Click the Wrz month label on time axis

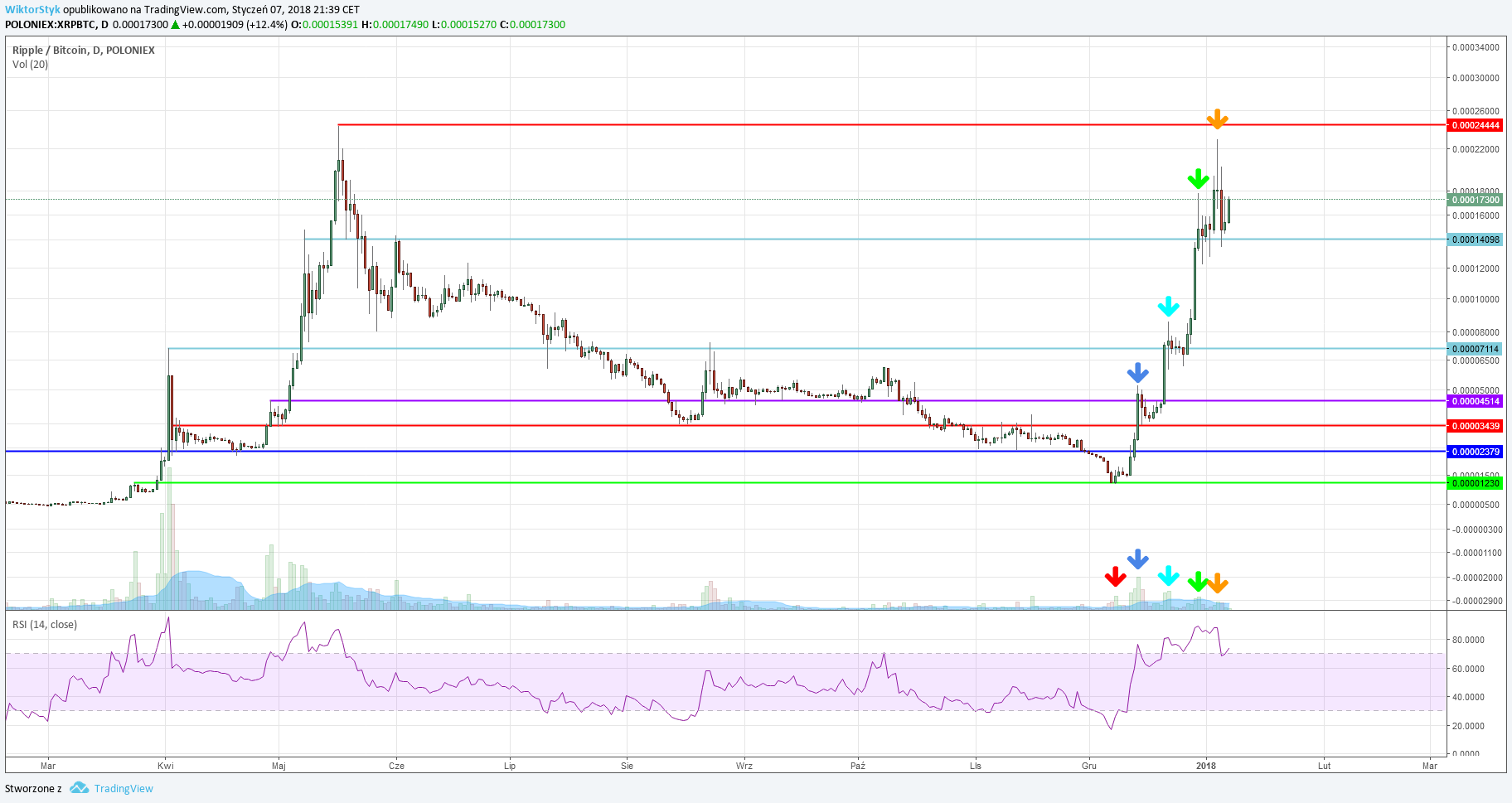(744, 766)
